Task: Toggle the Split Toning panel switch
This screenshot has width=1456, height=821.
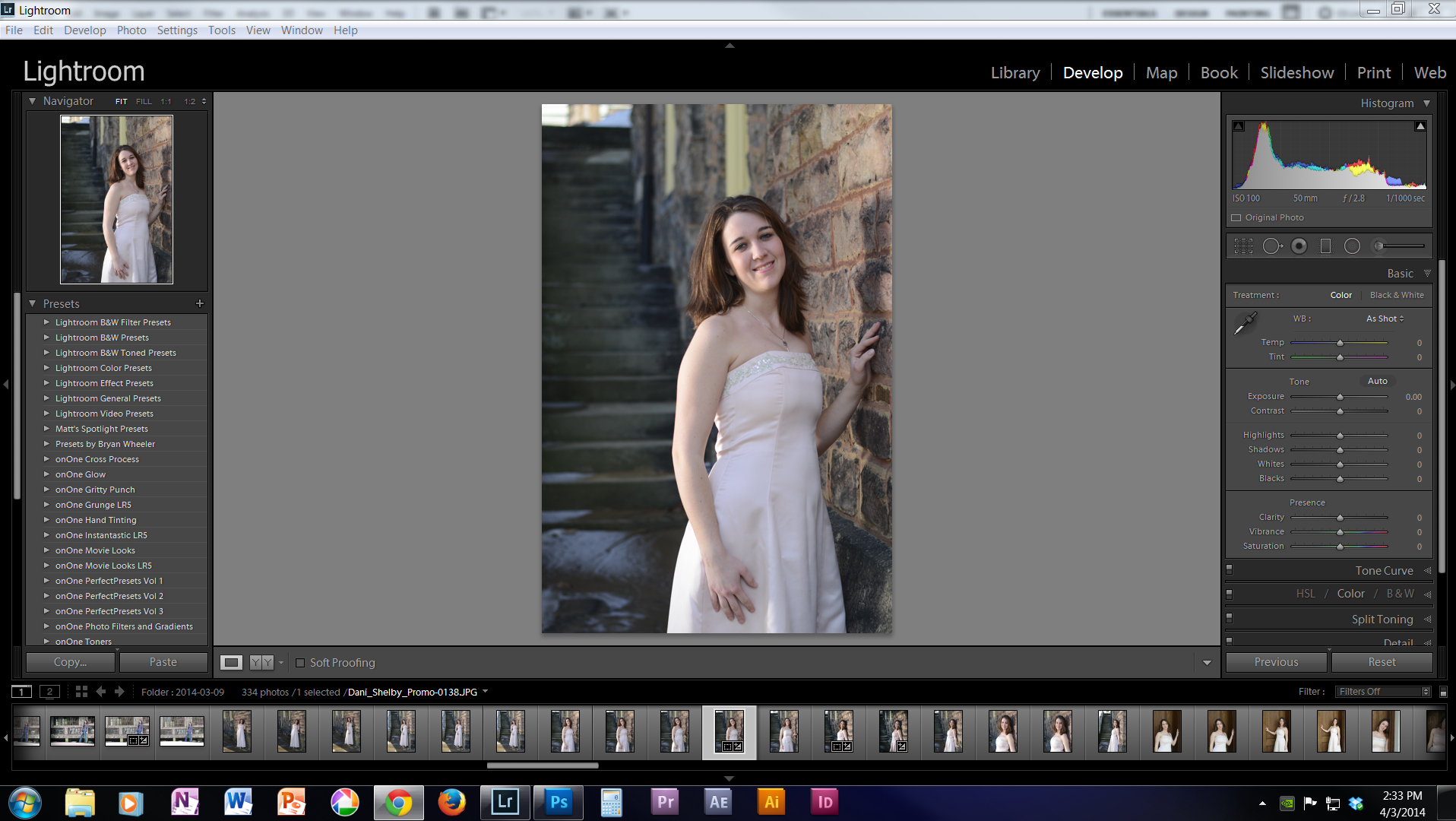Action: click(1230, 618)
